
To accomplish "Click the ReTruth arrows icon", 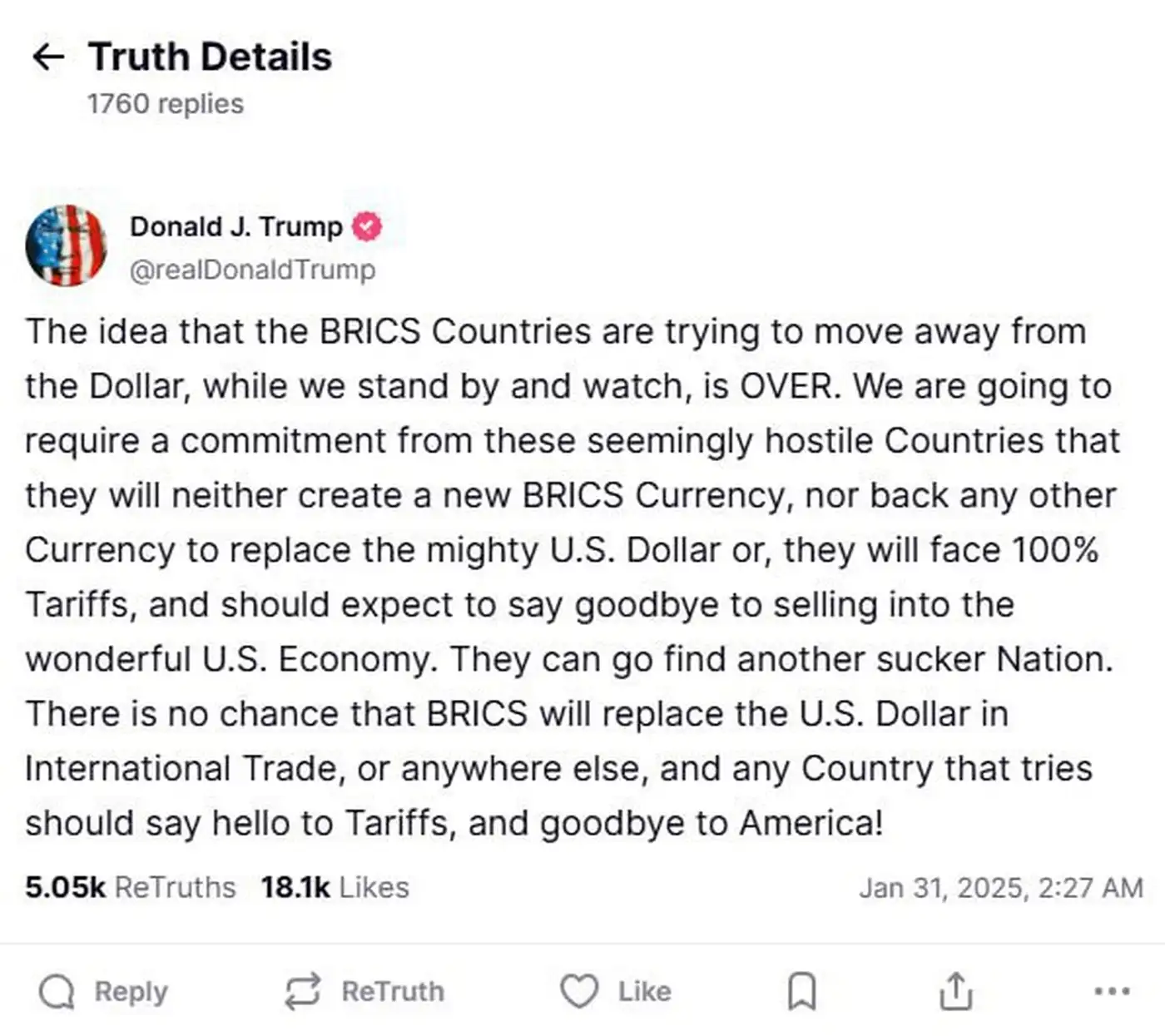I will pyautogui.click(x=302, y=991).
